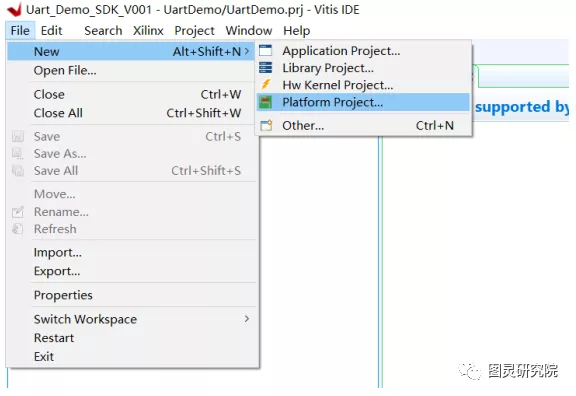The width and height of the screenshot is (576, 396).
Task: Click the Rename pencil icon
Action: click(x=18, y=212)
